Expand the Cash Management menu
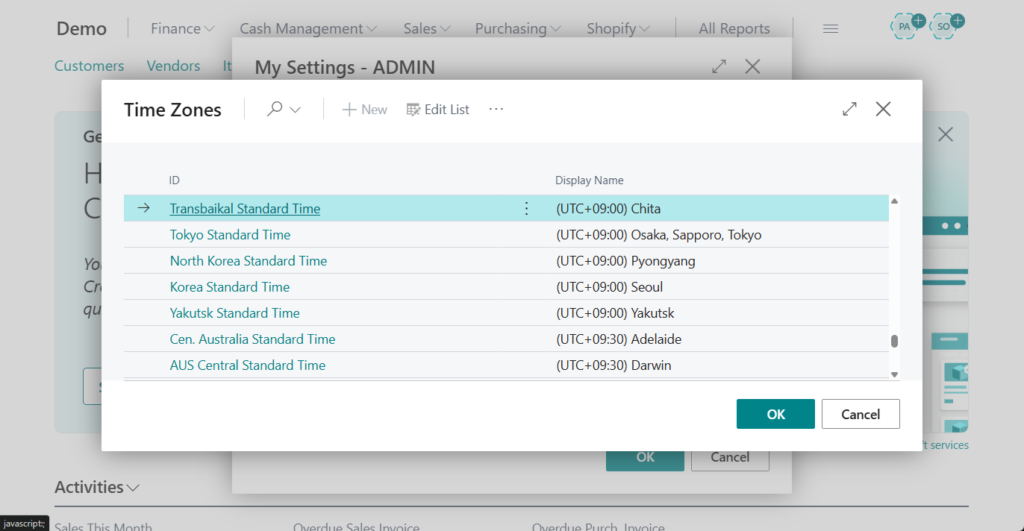The image size is (1024, 531). point(308,29)
